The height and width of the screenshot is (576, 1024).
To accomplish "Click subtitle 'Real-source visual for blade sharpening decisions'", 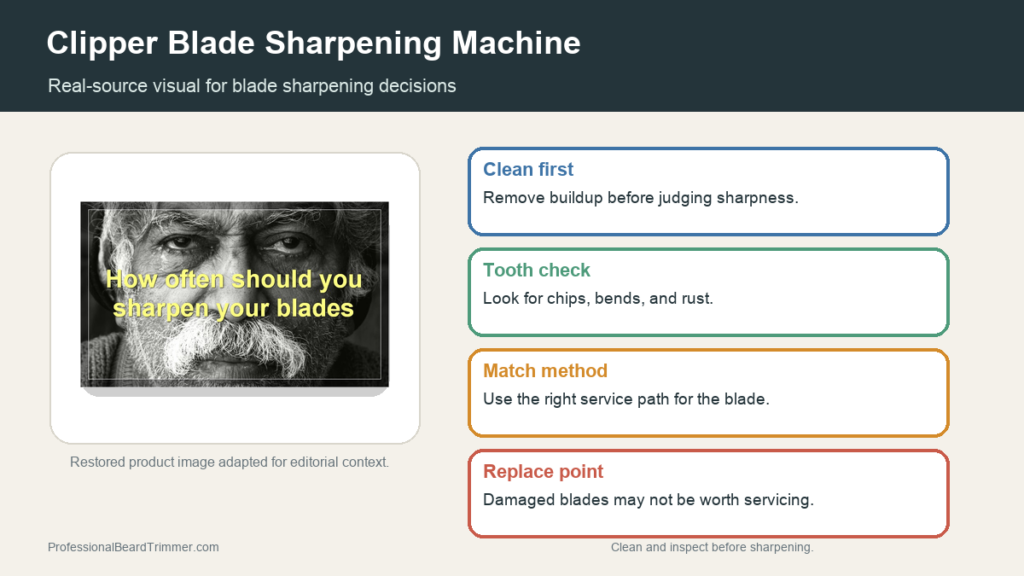I will pyautogui.click(x=251, y=86).
